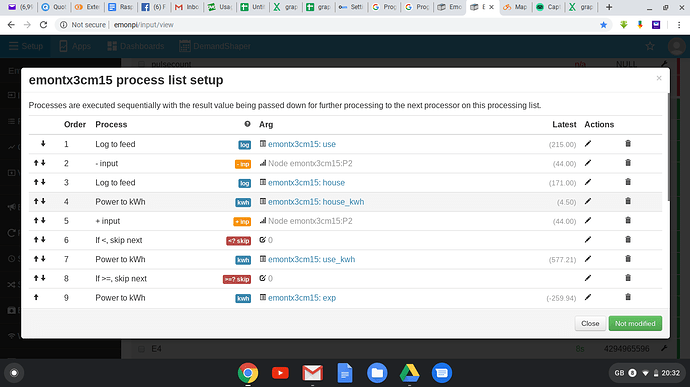This screenshot has width=690, height=387.
Task: Bookmark this page with the star
Action: [603, 25]
